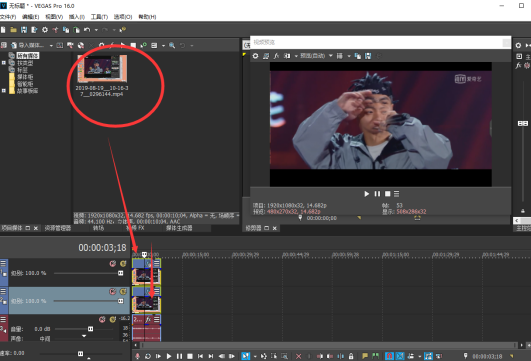Viewport: 531px width, 361px height.
Task: Adjust track 2 level slider at 100%
Action: click(121, 301)
